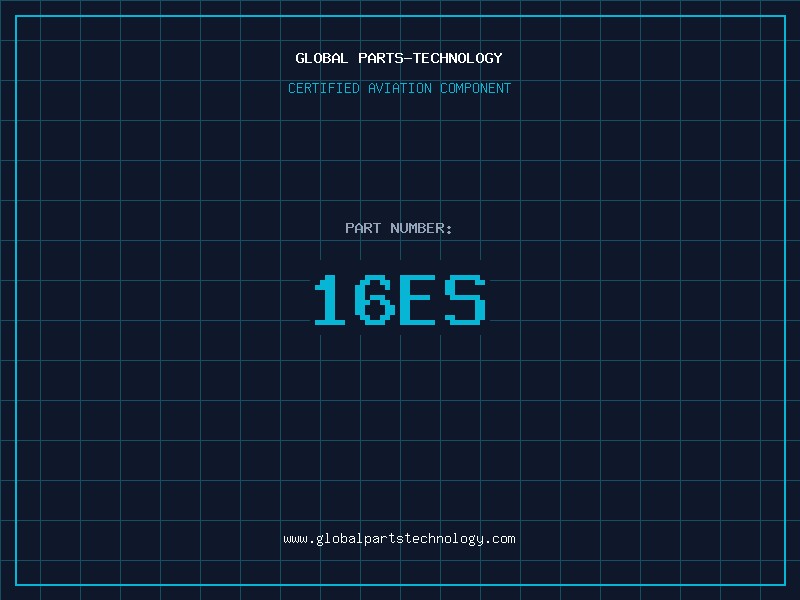Click the word GLOBAL in the heading
800x600 pixels.
pos(322,58)
